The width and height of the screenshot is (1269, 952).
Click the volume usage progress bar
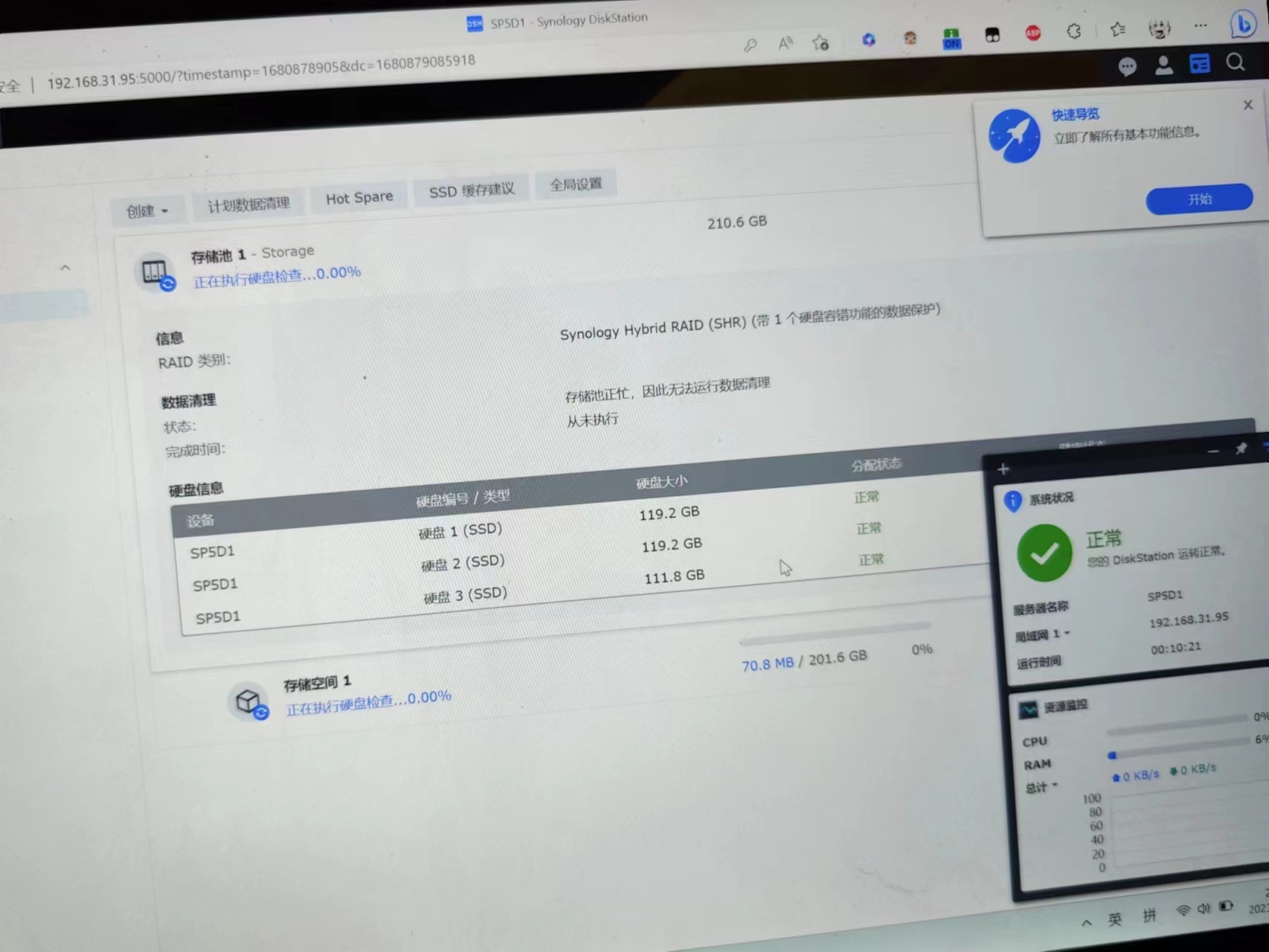(835, 634)
